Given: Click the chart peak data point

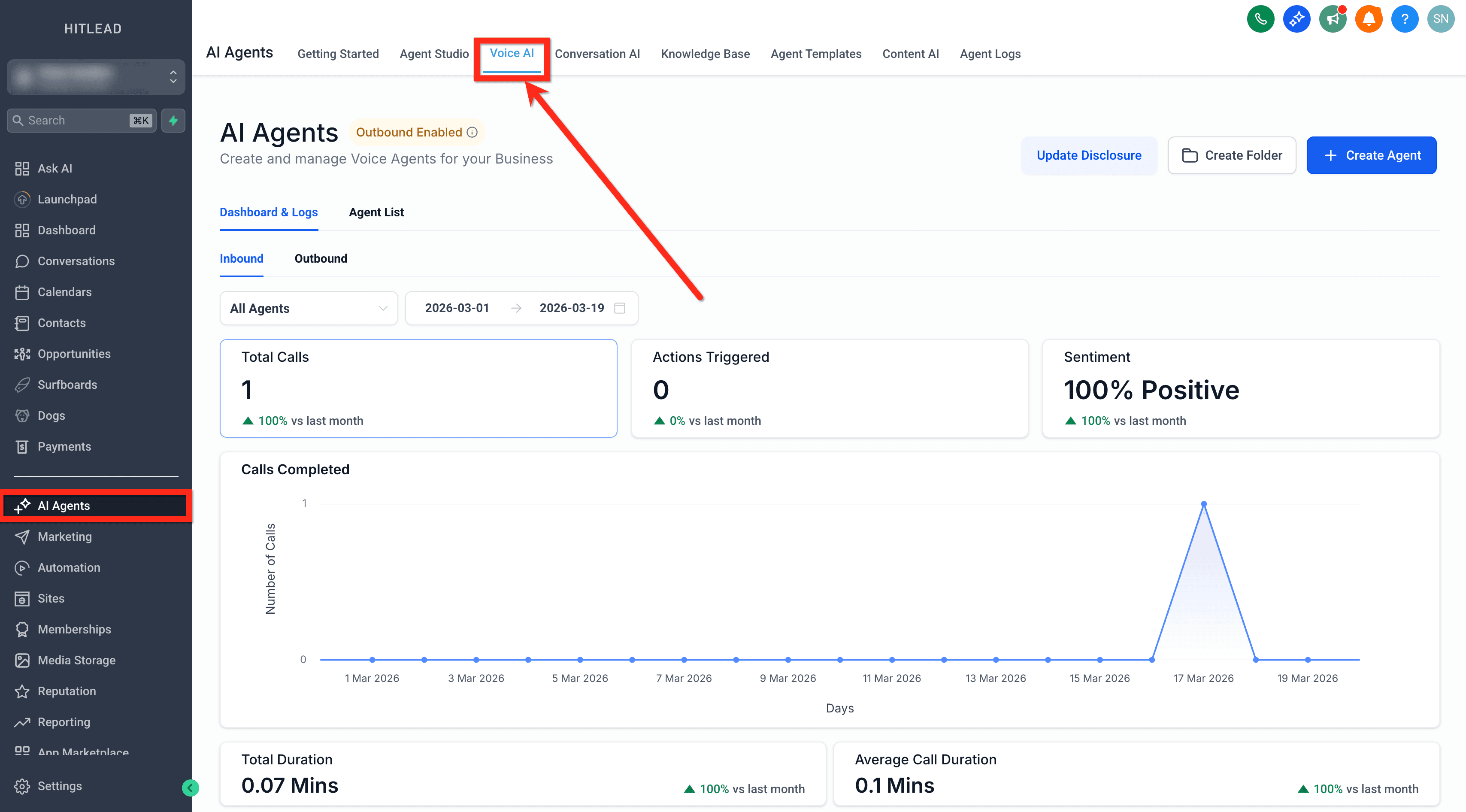Looking at the screenshot, I should tap(1204, 503).
